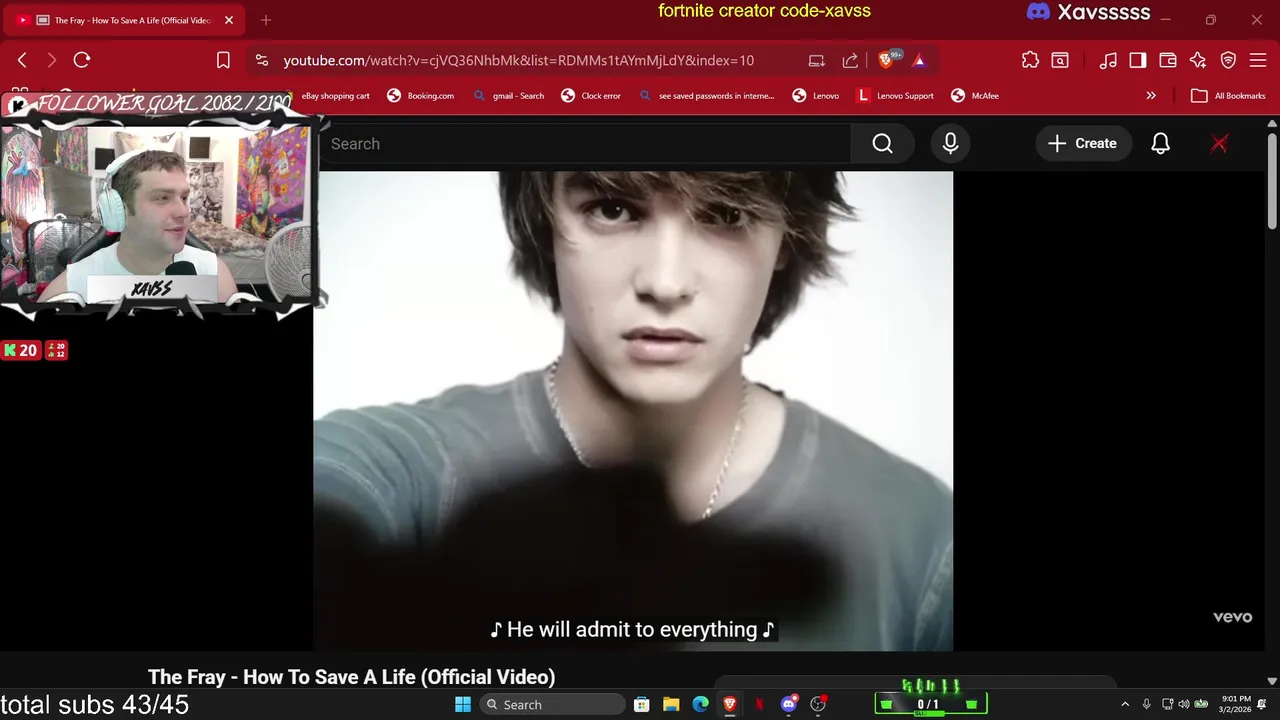The height and width of the screenshot is (720, 1280).
Task: Click the YouTube Search field
Action: pyautogui.click(x=585, y=144)
